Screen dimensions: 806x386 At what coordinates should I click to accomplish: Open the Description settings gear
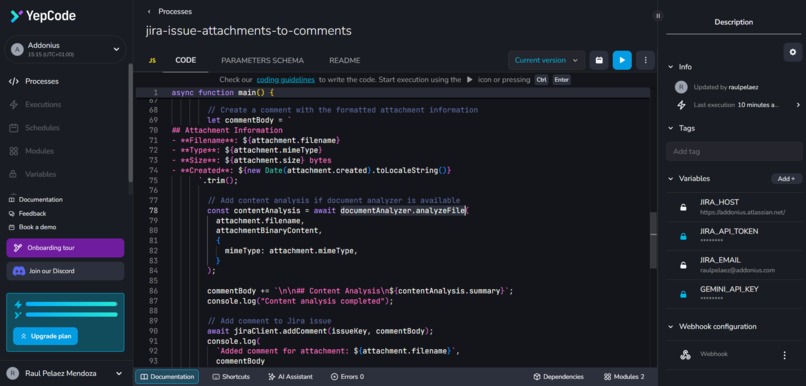[793, 52]
